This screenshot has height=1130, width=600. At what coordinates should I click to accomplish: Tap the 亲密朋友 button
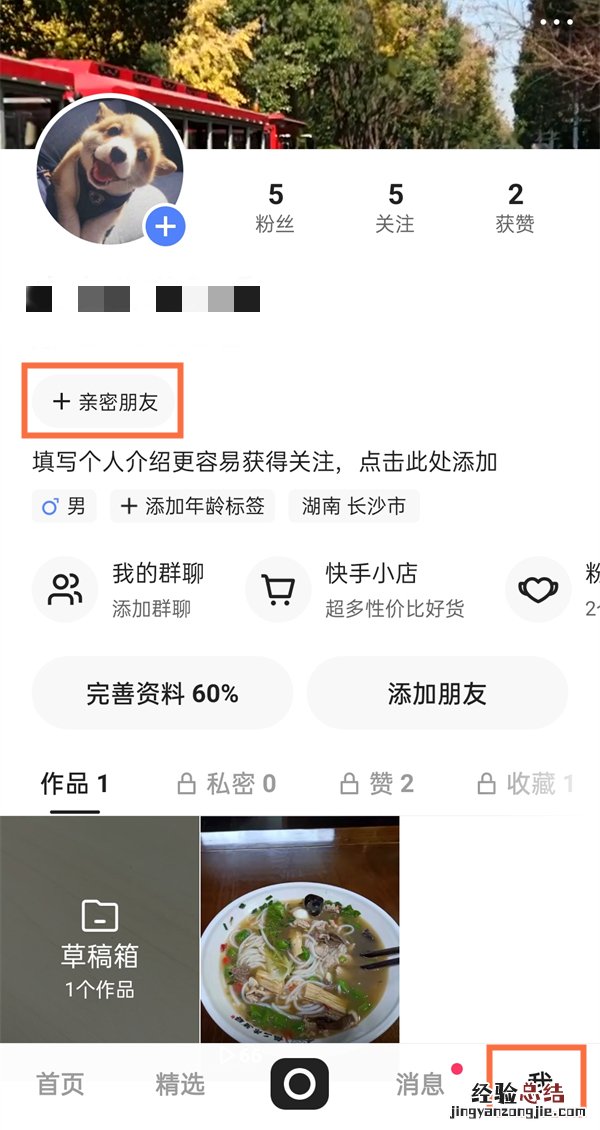104,401
